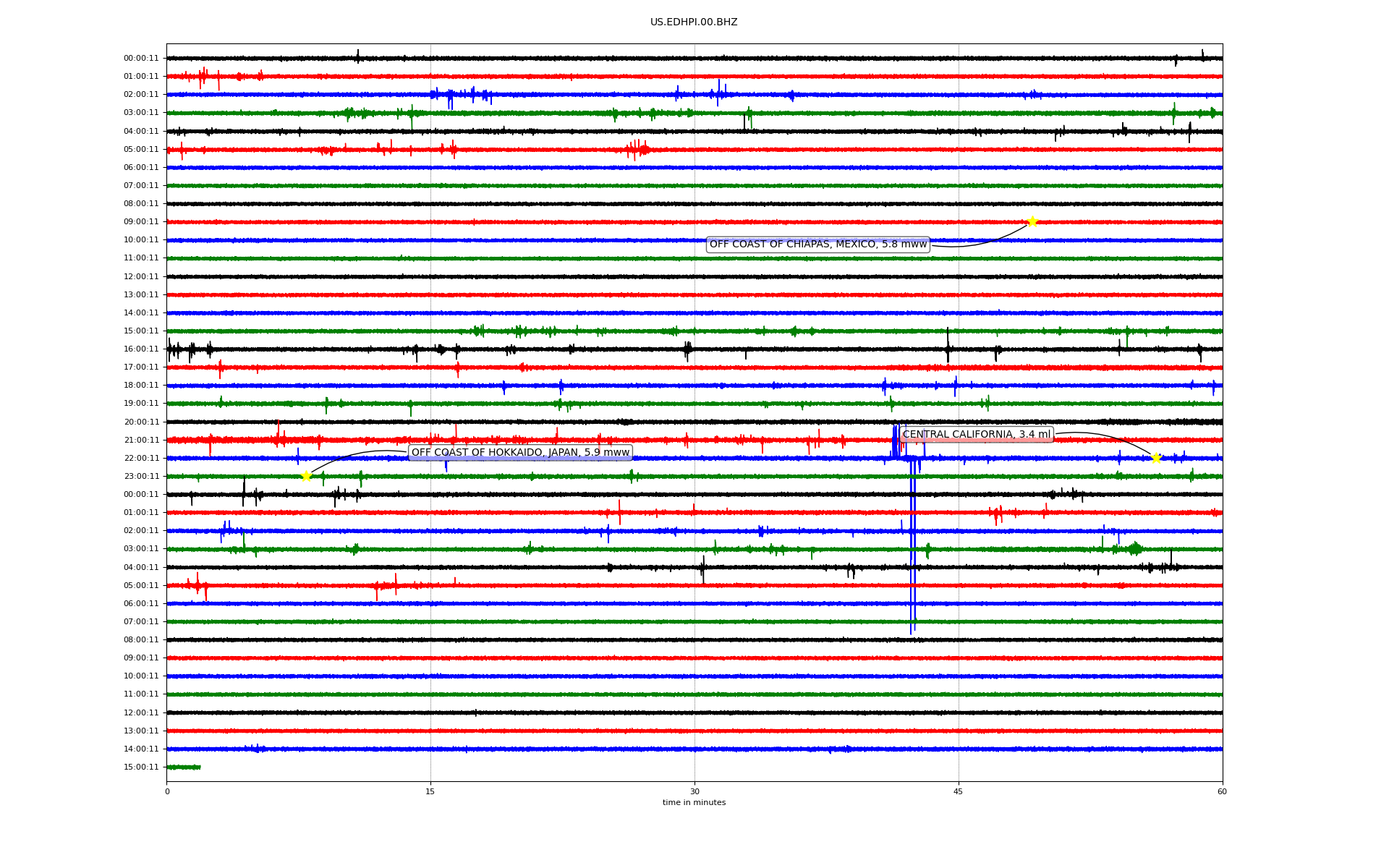Image resolution: width=1389 pixels, height=868 pixels.
Task: Click the 20:00:11 row time label
Action: [141, 422]
